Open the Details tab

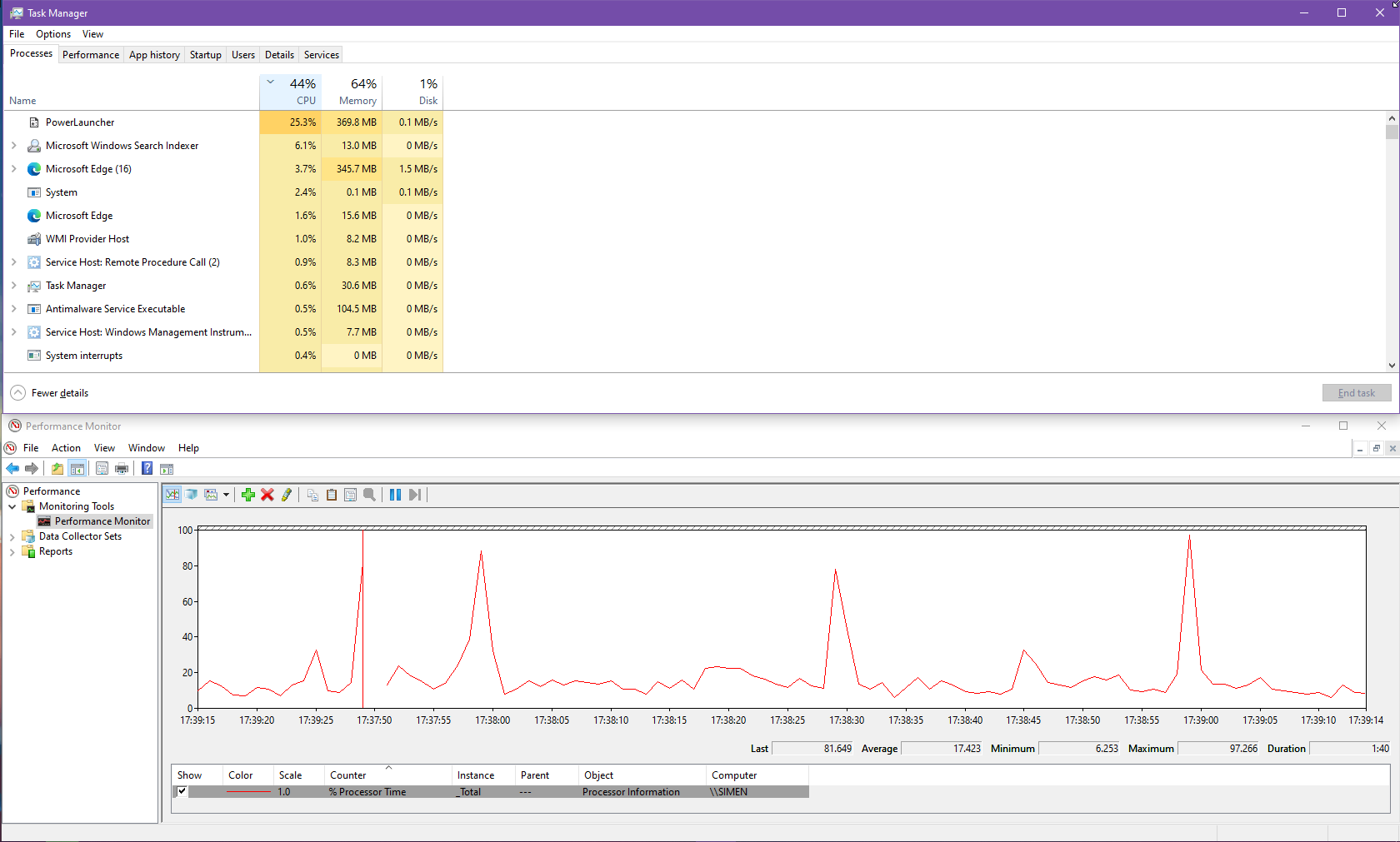[x=279, y=55]
